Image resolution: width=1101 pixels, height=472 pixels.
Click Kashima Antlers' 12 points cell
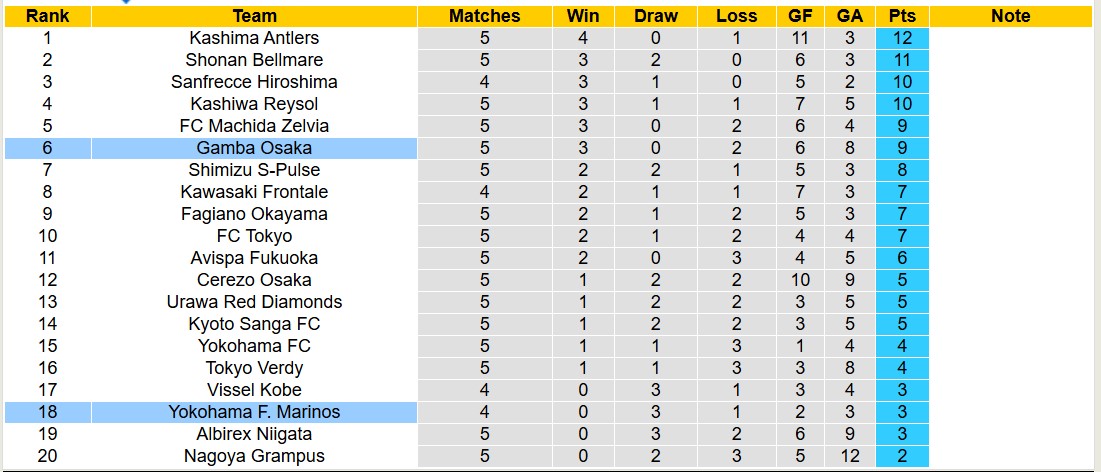click(902, 38)
